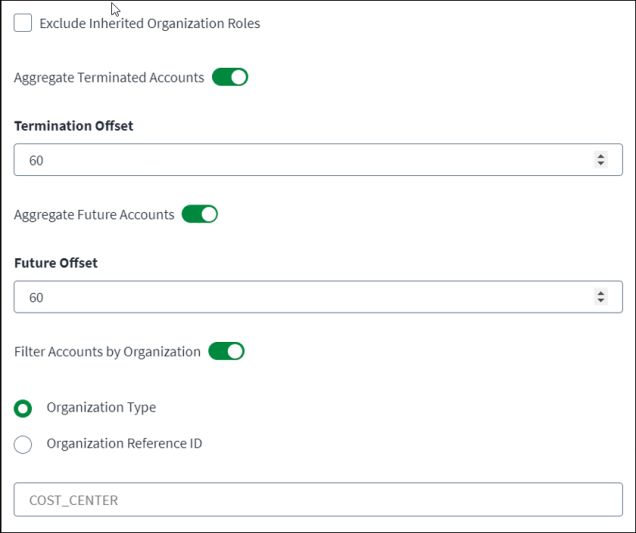The height and width of the screenshot is (533, 636).
Task: Click the Aggregate Future Accounts label text
Action: tap(94, 215)
